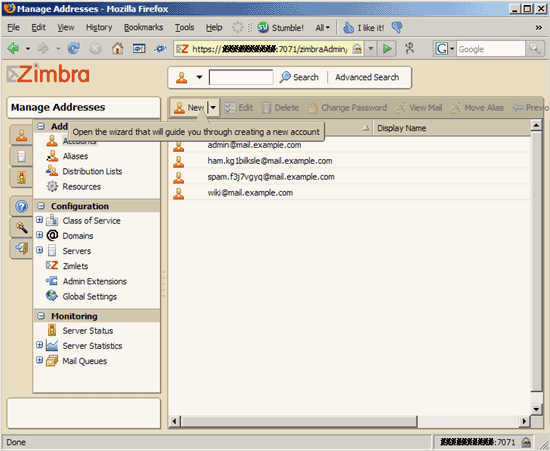Click the Search button

(299, 77)
